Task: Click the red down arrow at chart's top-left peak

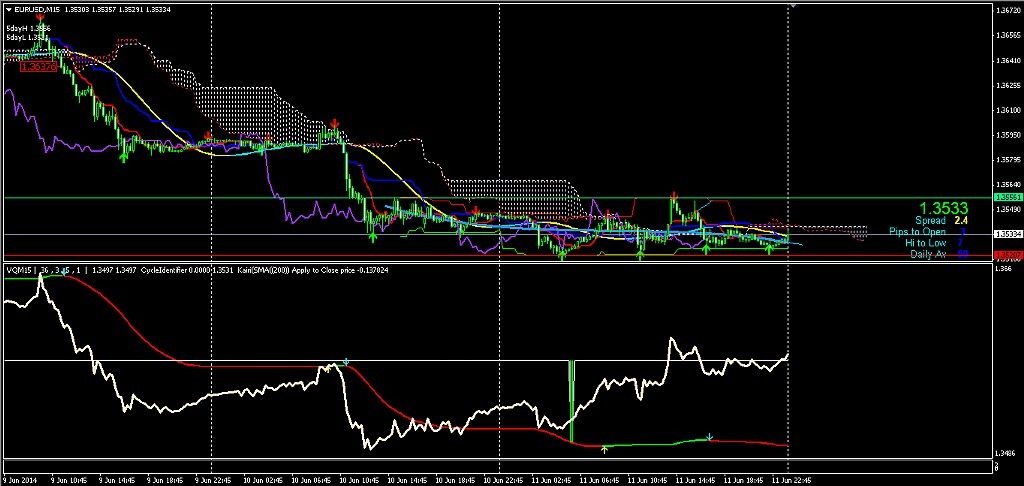Action: [x=40, y=17]
